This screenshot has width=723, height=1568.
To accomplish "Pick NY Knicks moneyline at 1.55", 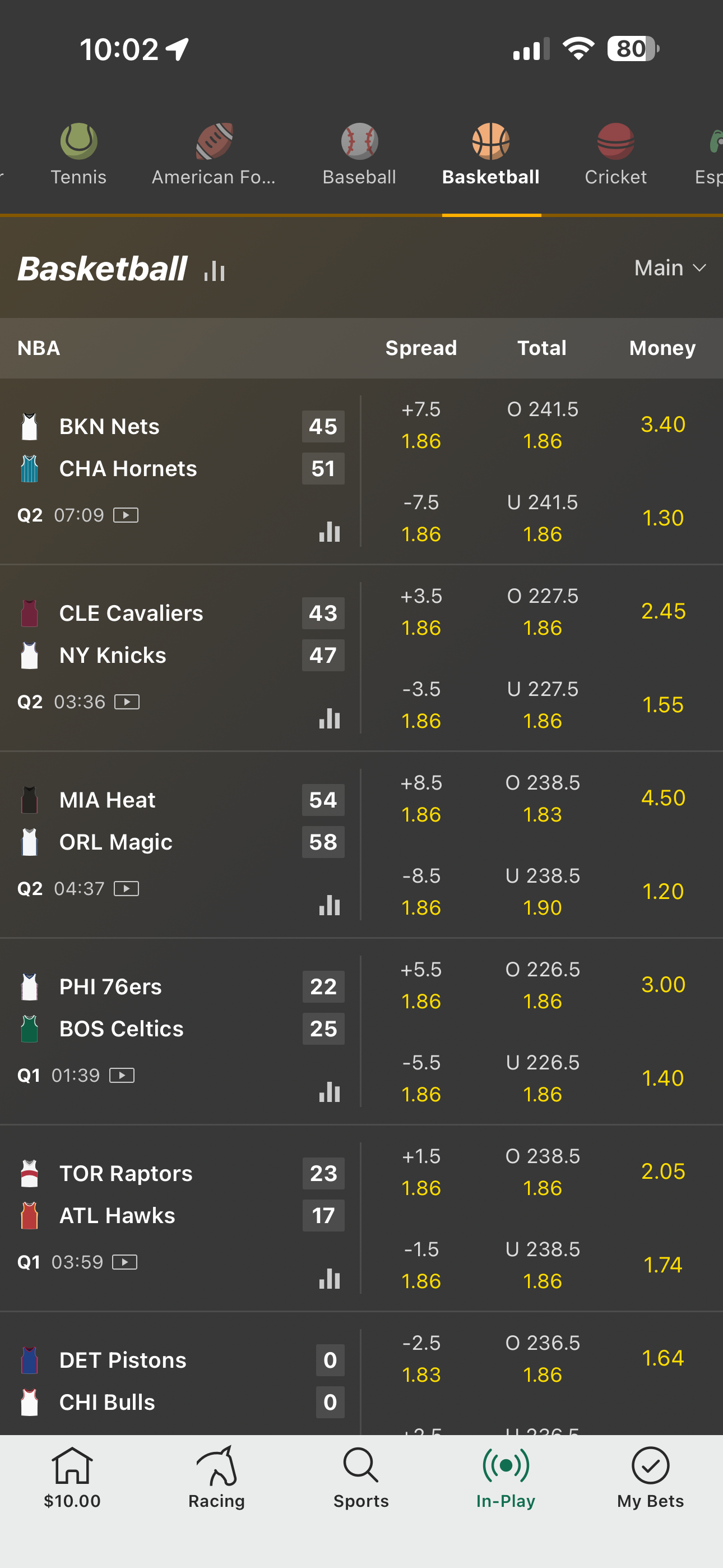I will (x=662, y=705).
